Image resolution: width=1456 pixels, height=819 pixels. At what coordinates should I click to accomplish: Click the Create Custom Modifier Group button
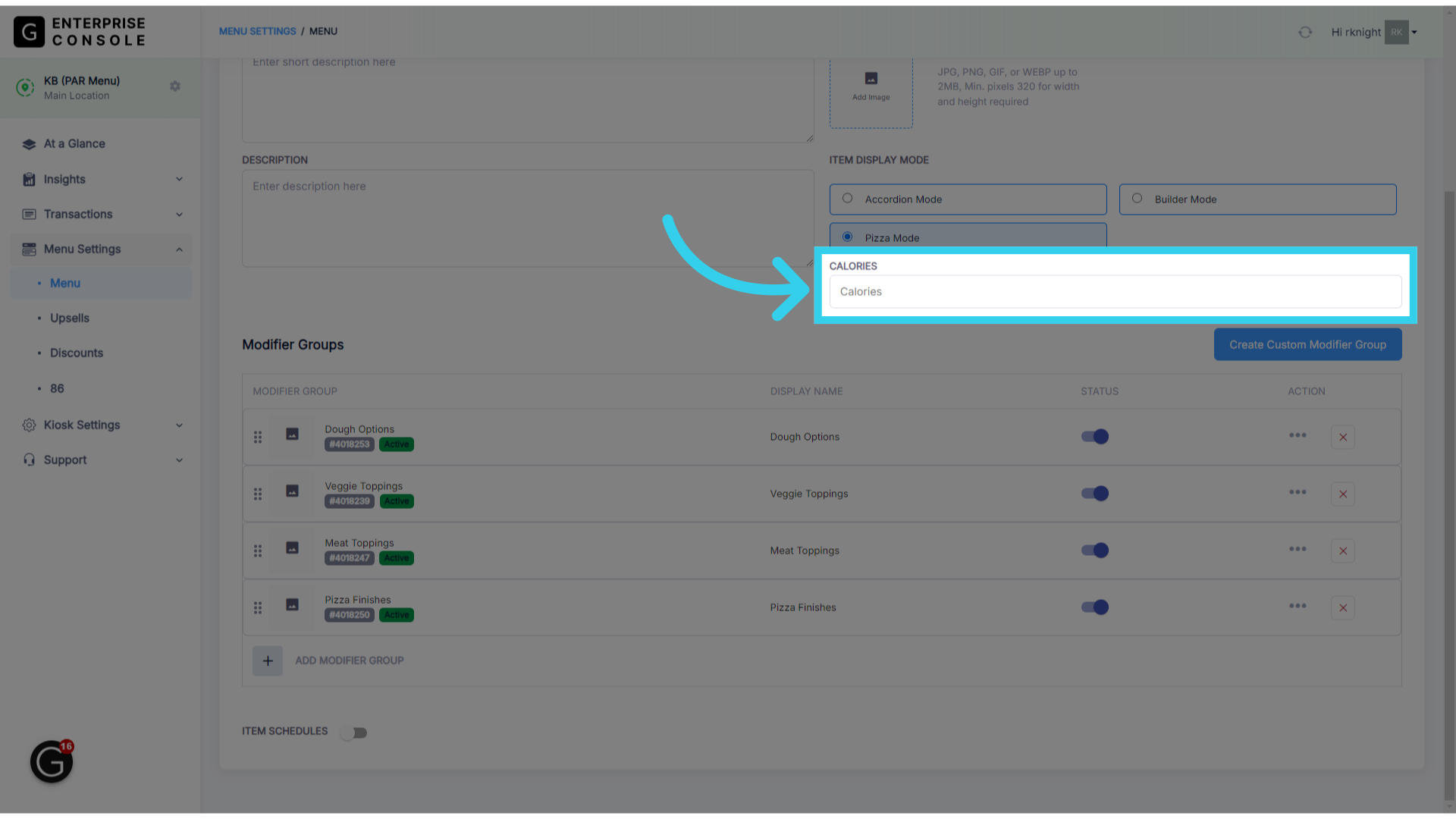pos(1307,344)
